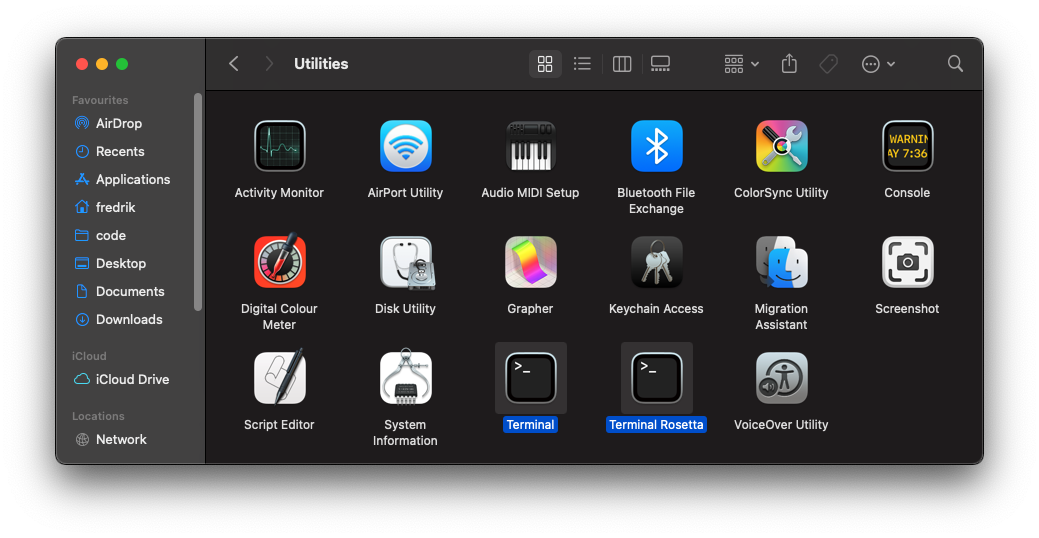Switch to list view

[582, 64]
